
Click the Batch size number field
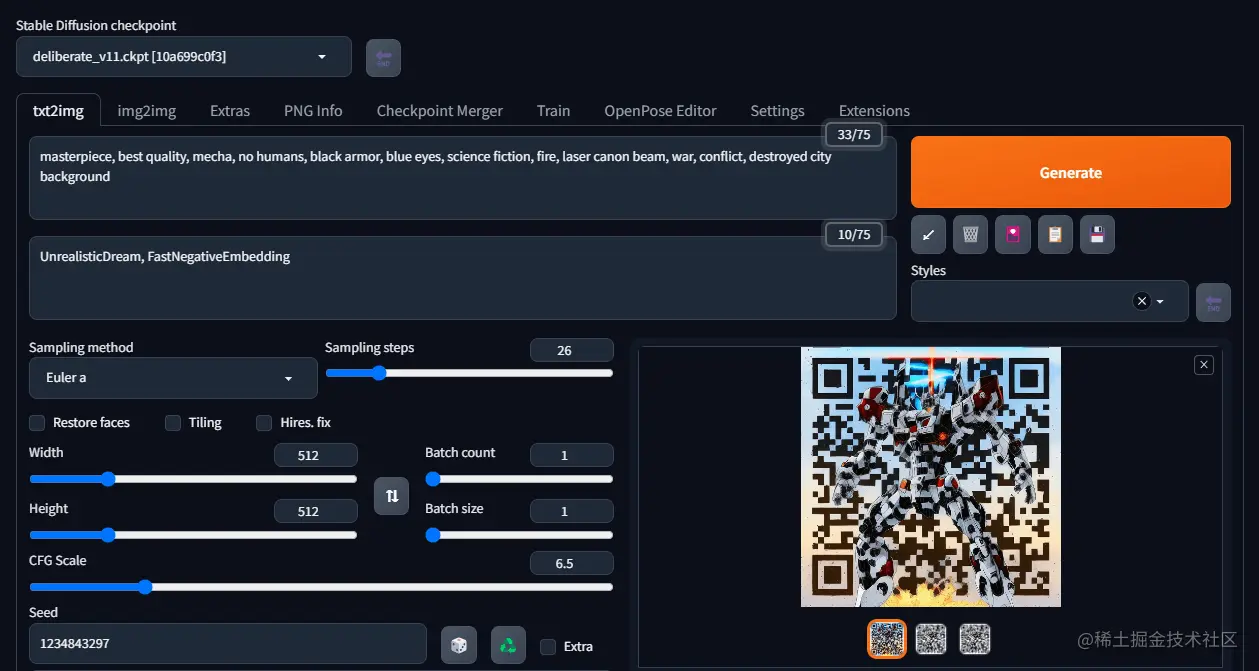coord(571,511)
